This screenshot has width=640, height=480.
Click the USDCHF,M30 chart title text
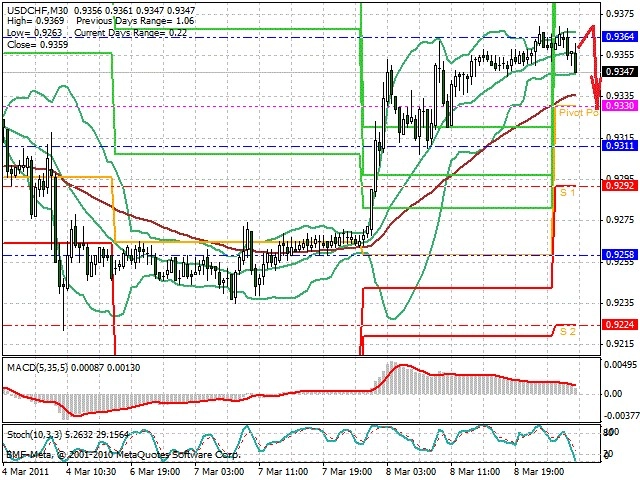[38, 10]
